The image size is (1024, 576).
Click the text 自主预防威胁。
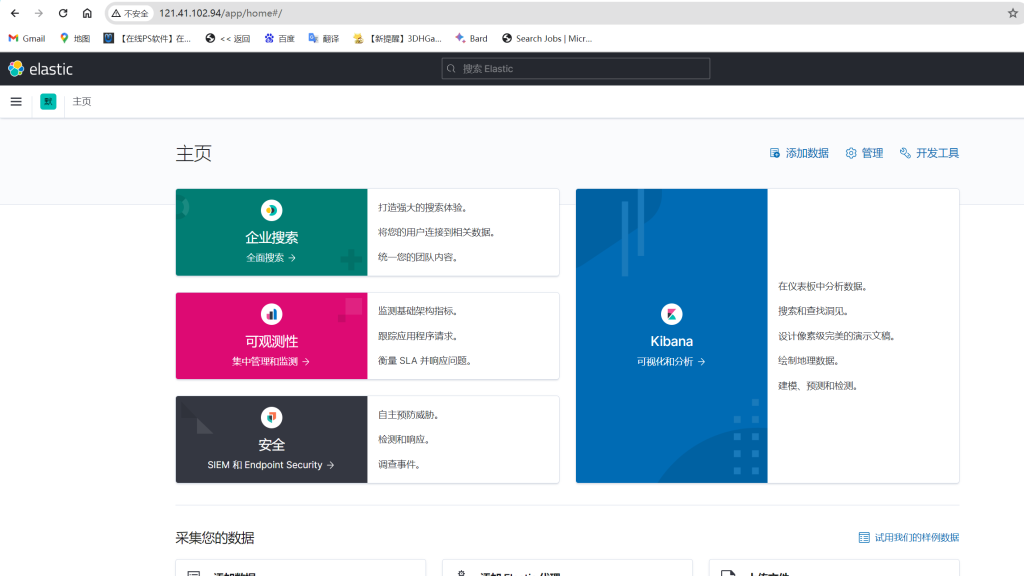coord(409,415)
